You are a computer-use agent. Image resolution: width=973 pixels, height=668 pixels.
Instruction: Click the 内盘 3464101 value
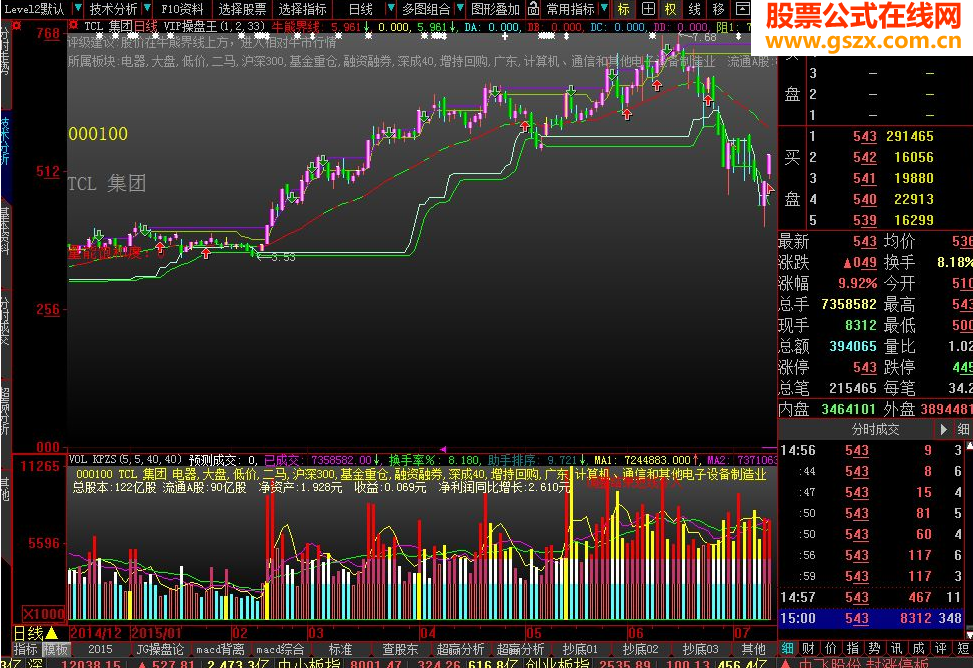pyautogui.click(x=848, y=409)
